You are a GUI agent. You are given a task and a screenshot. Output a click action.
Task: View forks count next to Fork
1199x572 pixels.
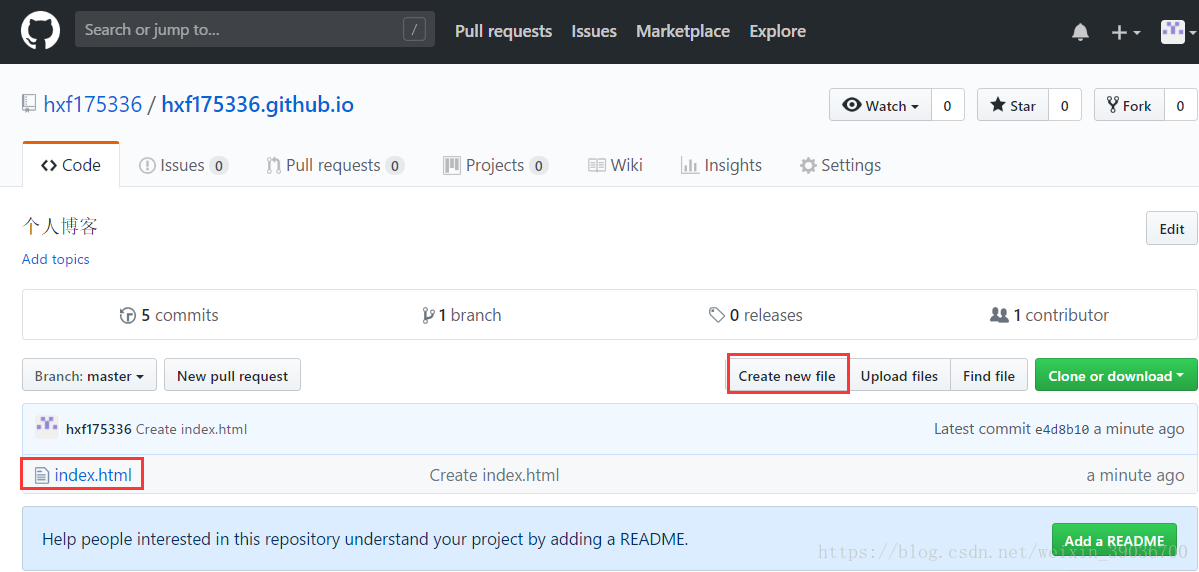click(x=1181, y=106)
